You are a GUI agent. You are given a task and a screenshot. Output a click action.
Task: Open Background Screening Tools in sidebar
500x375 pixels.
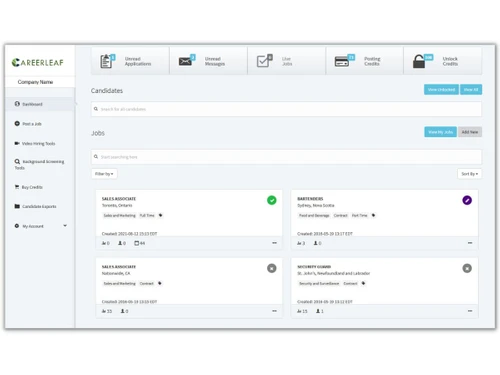click(39, 164)
